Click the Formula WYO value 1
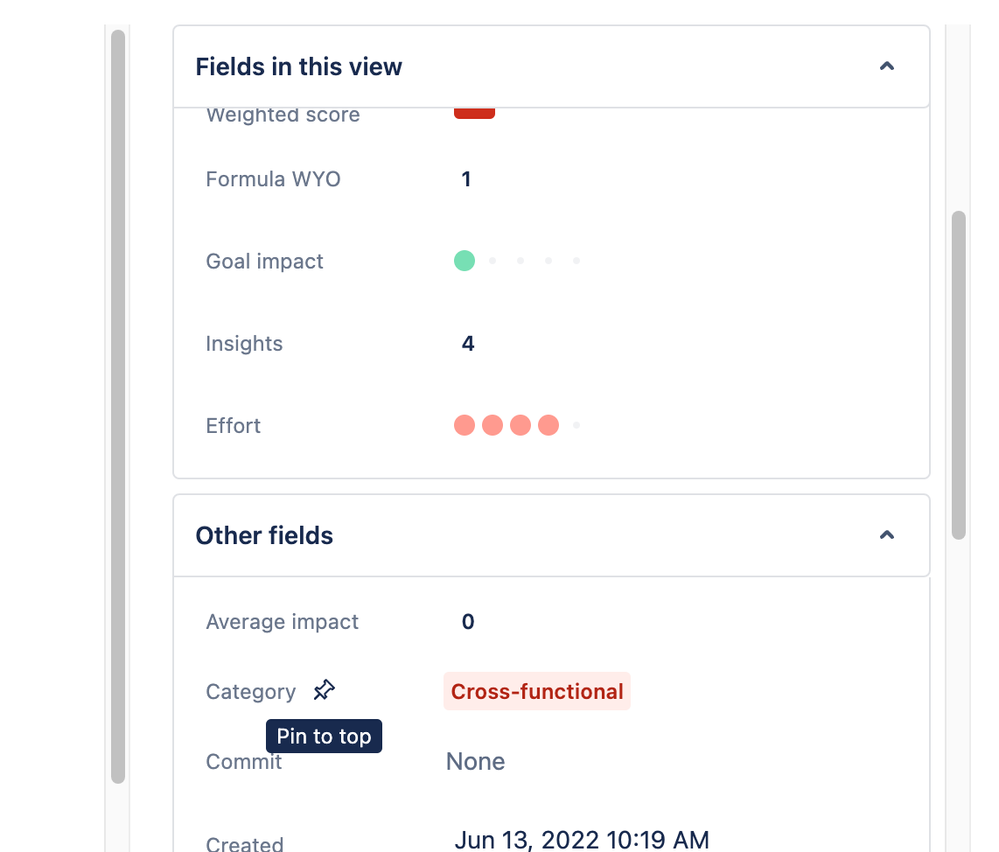This screenshot has height=852, width=999. pyautogui.click(x=466, y=180)
